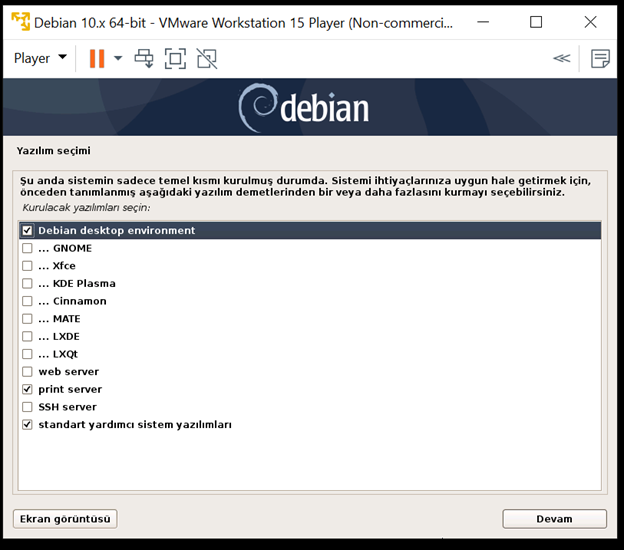Click the 'web server' list label
The height and width of the screenshot is (550, 624).
click(x=68, y=372)
